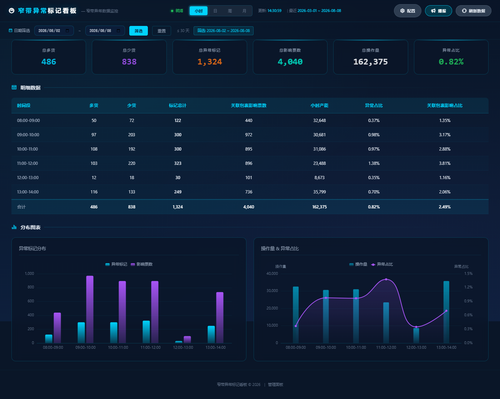500x399 pixels.
Task: Open calendar picker icon in 2026/06/08 field
Action: coord(118,30)
